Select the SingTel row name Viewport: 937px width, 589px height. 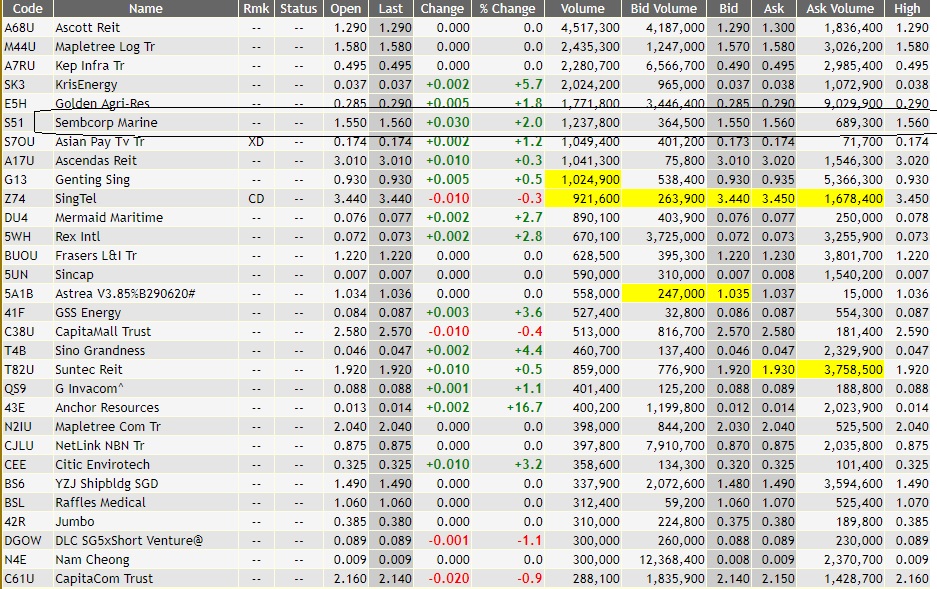point(76,198)
